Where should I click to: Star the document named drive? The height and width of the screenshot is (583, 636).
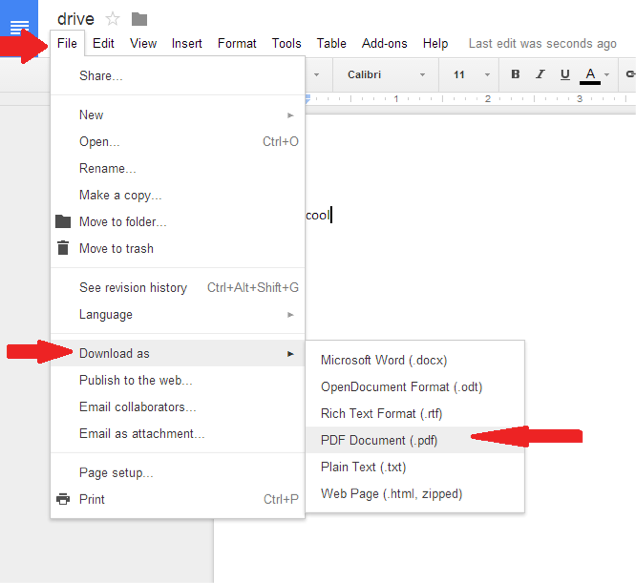tap(112, 19)
